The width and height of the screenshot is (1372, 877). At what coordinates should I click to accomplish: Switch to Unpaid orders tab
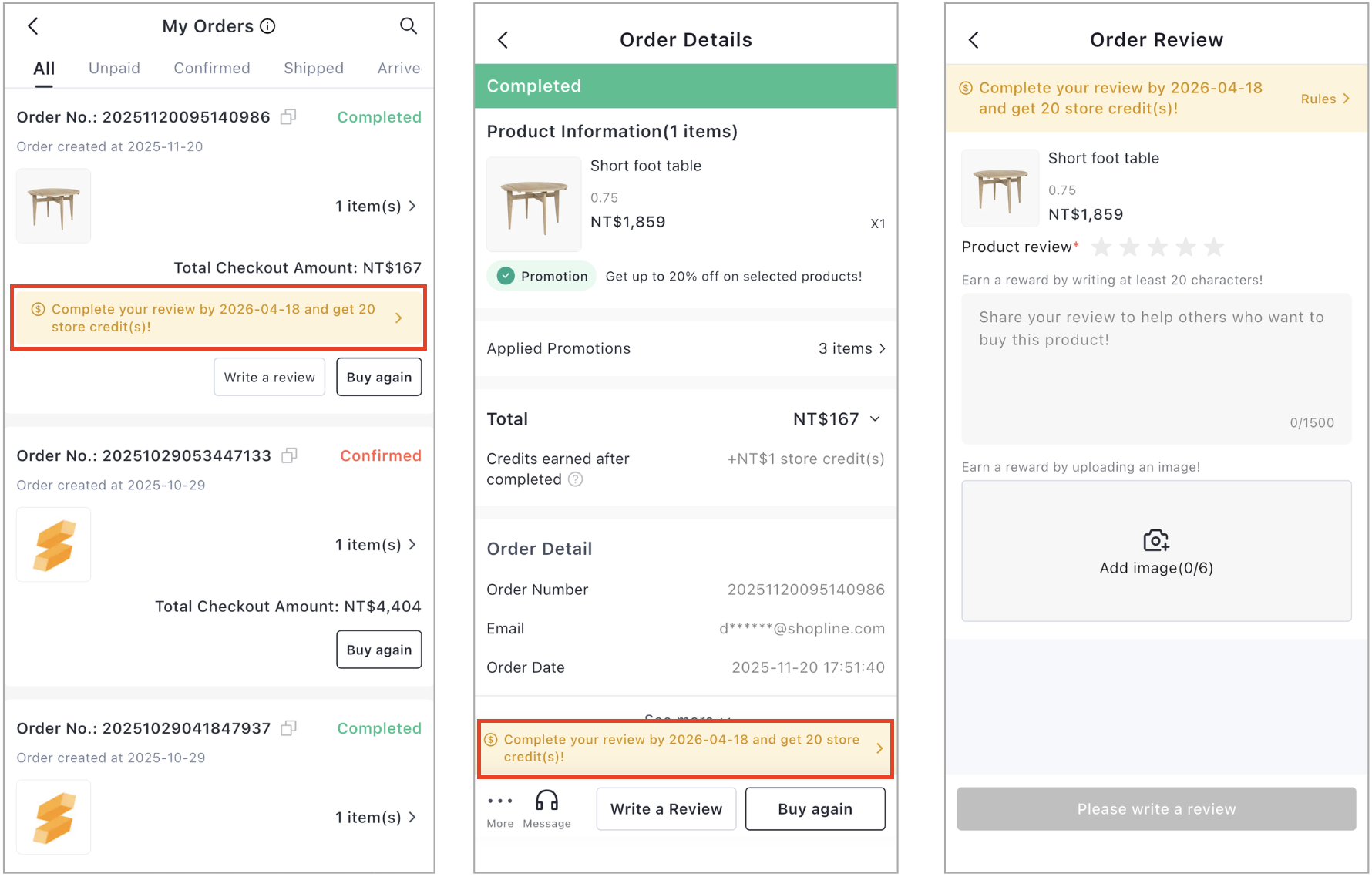[x=114, y=69]
